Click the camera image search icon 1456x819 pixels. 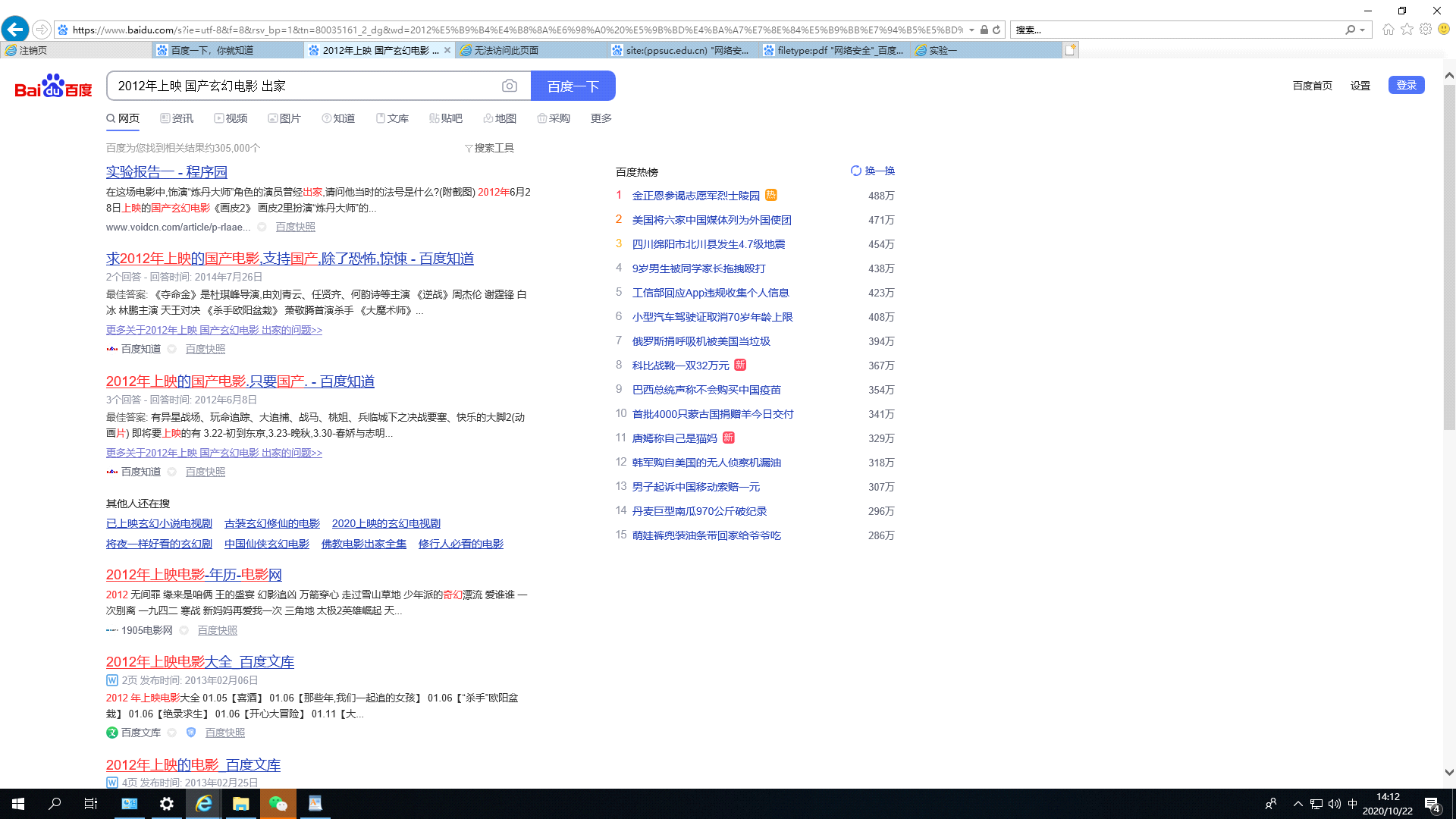pyautogui.click(x=510, y=86)
